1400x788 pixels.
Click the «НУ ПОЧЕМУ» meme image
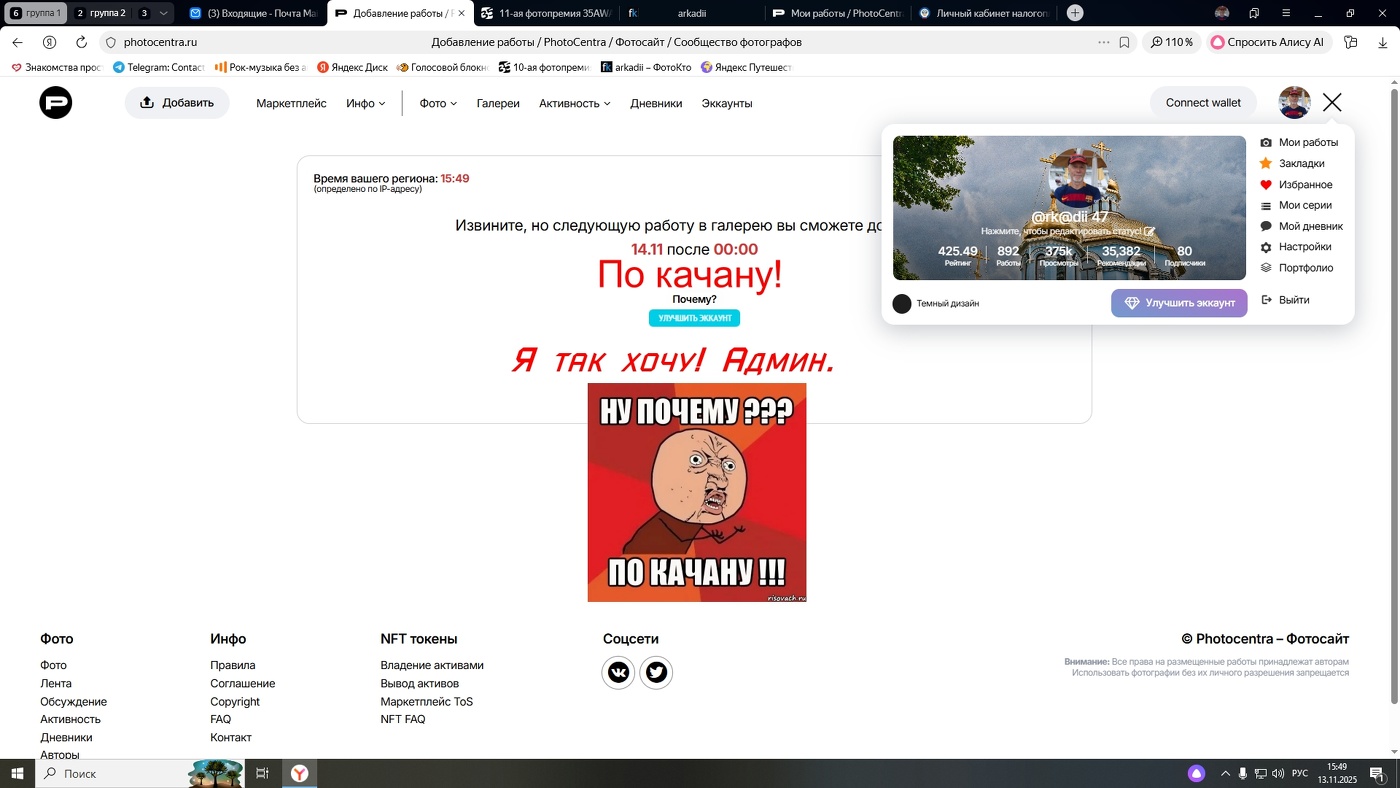697,492
